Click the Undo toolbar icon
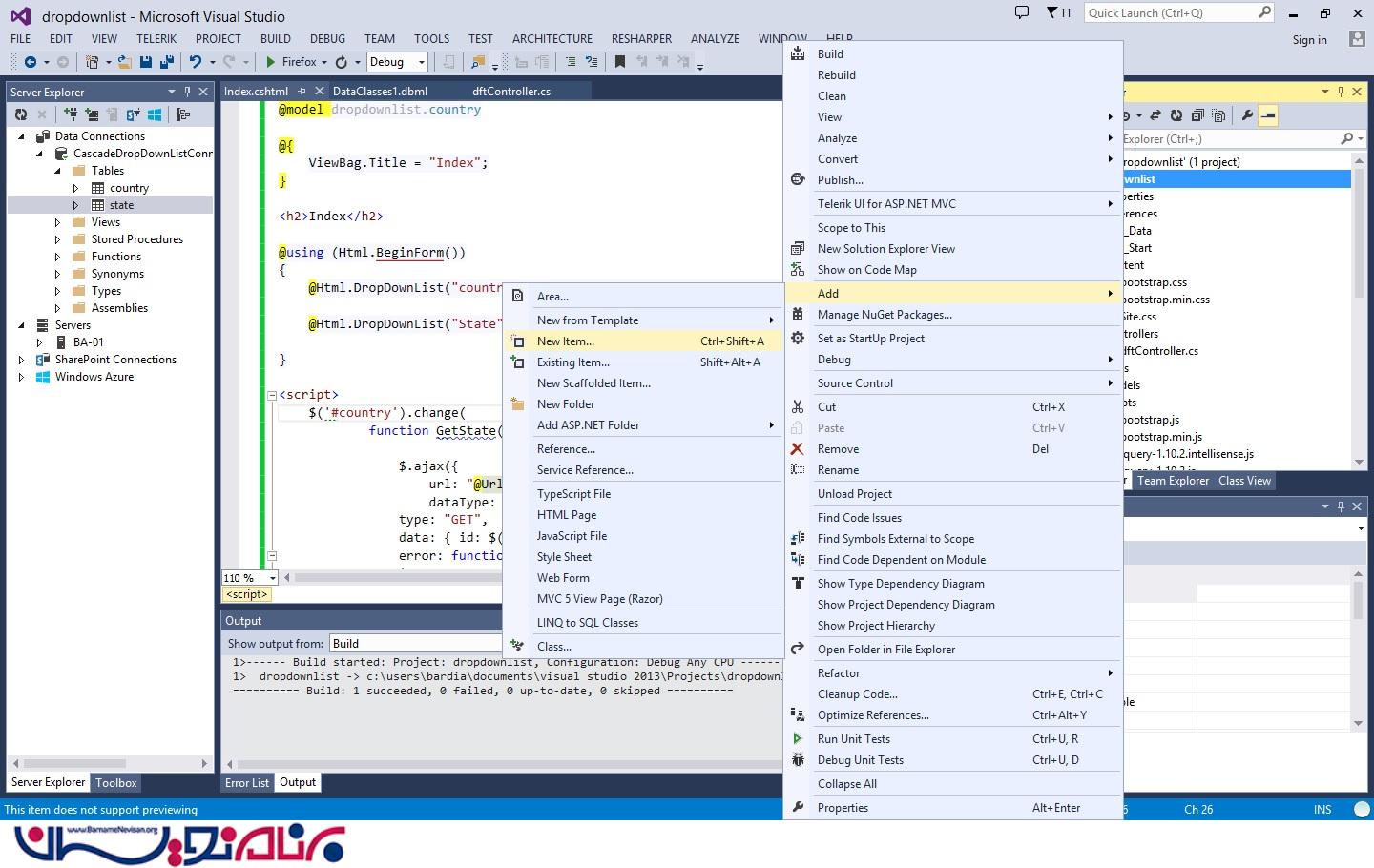Image resolution: width=1374 pixels, height=868 pixels. pos(196,62)
